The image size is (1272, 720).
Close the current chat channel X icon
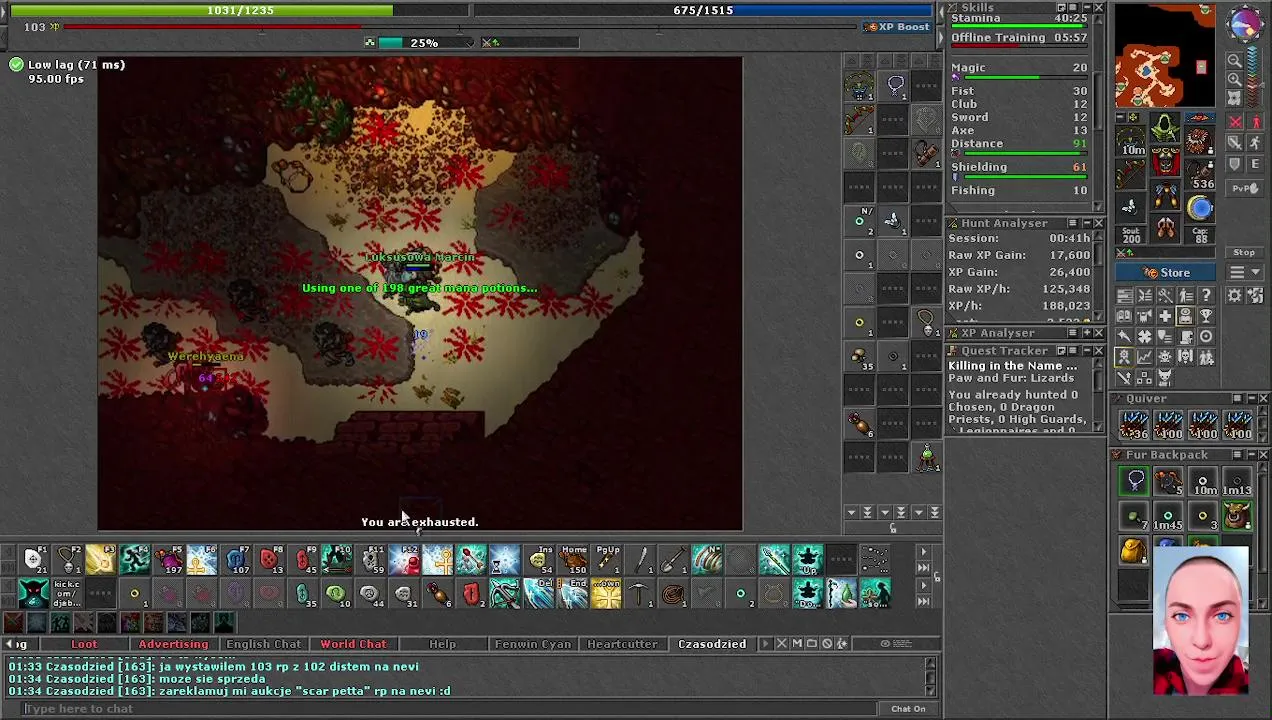click(x=781, y=643)
